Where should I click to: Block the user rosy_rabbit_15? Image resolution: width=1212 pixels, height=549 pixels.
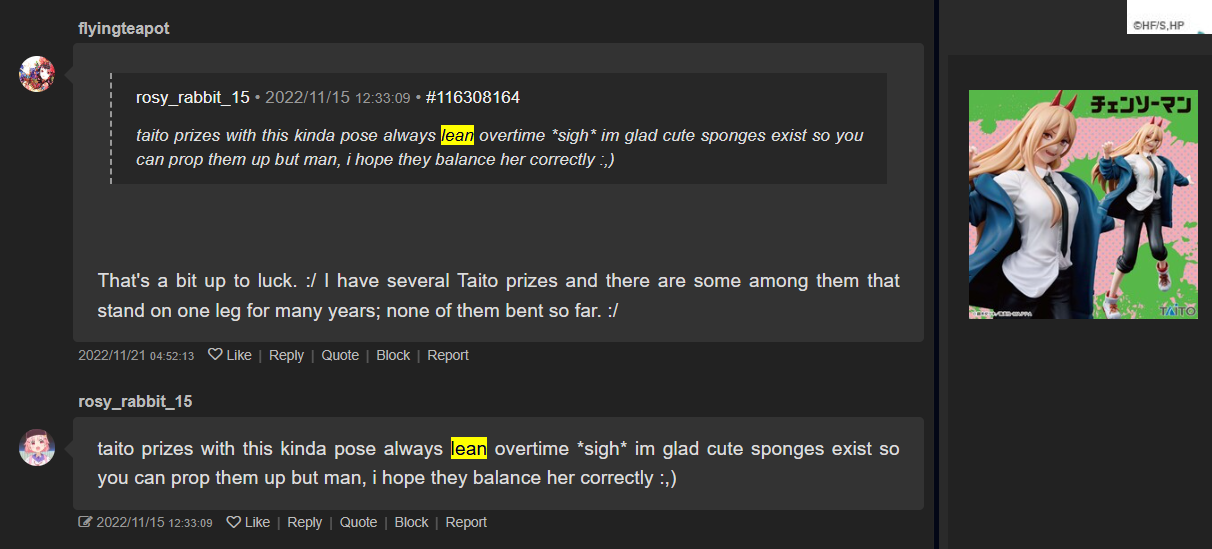pos(411,522)
